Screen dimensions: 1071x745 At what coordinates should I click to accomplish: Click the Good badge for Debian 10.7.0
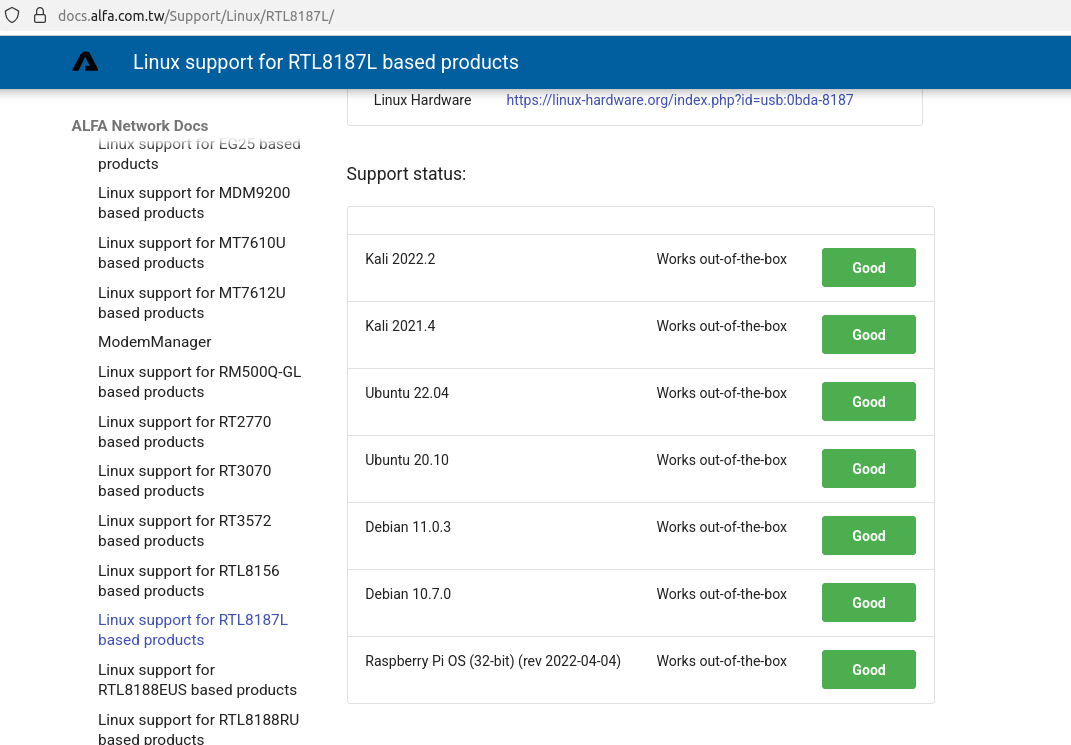(x=868, y=602)
